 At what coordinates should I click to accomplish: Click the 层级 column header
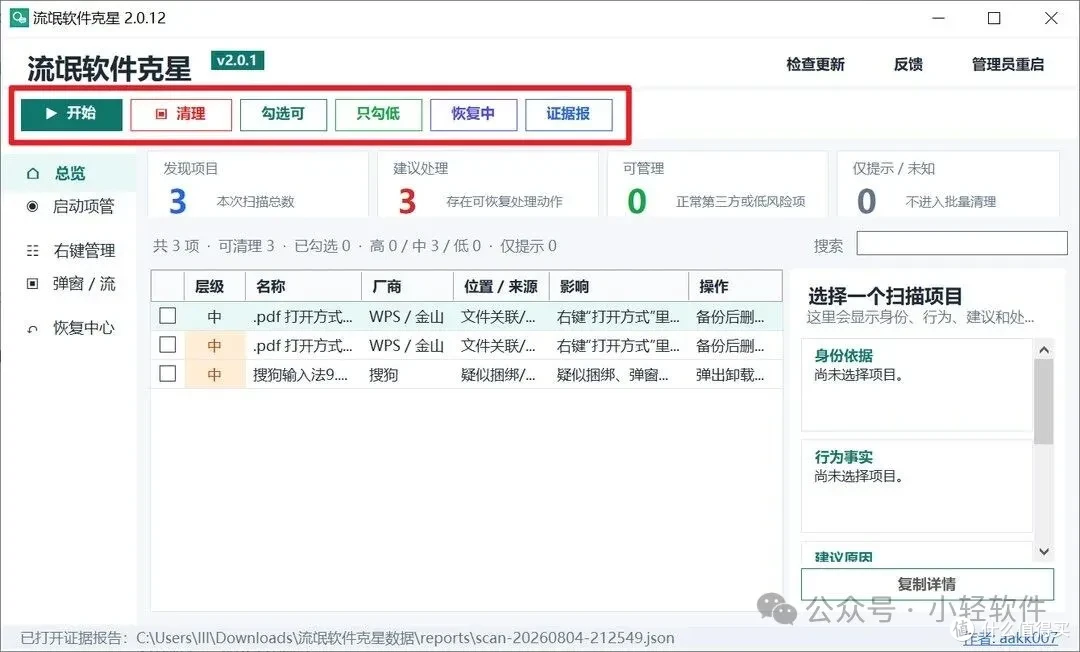pos(215,286)
